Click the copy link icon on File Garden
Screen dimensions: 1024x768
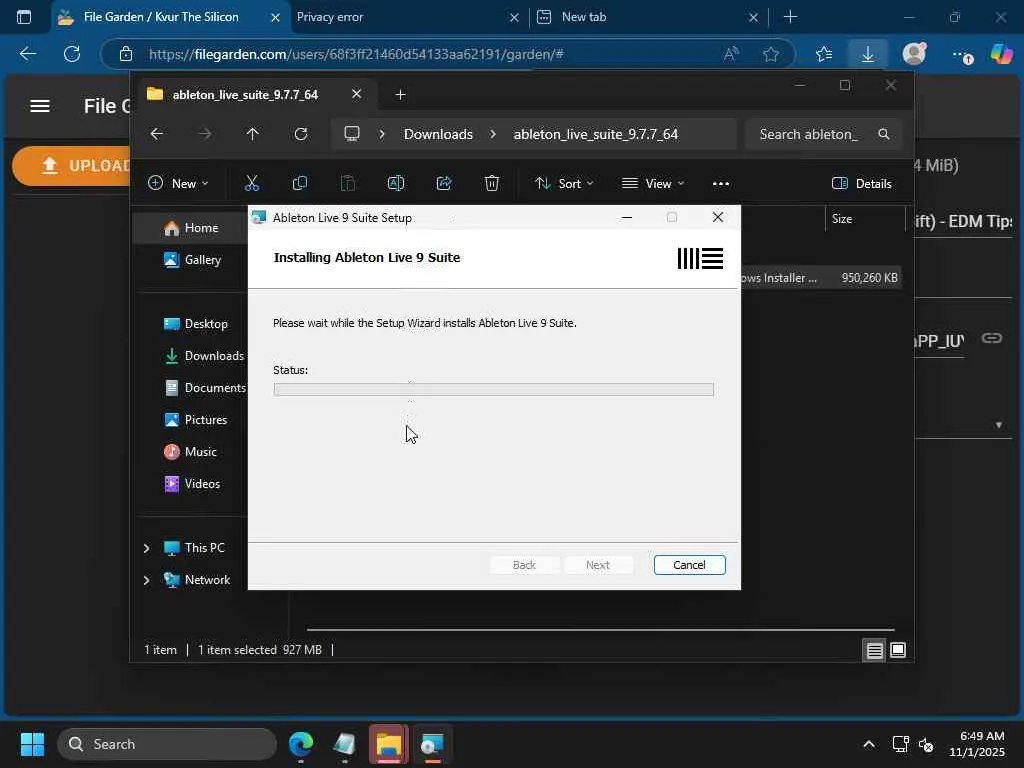(991, 338)
